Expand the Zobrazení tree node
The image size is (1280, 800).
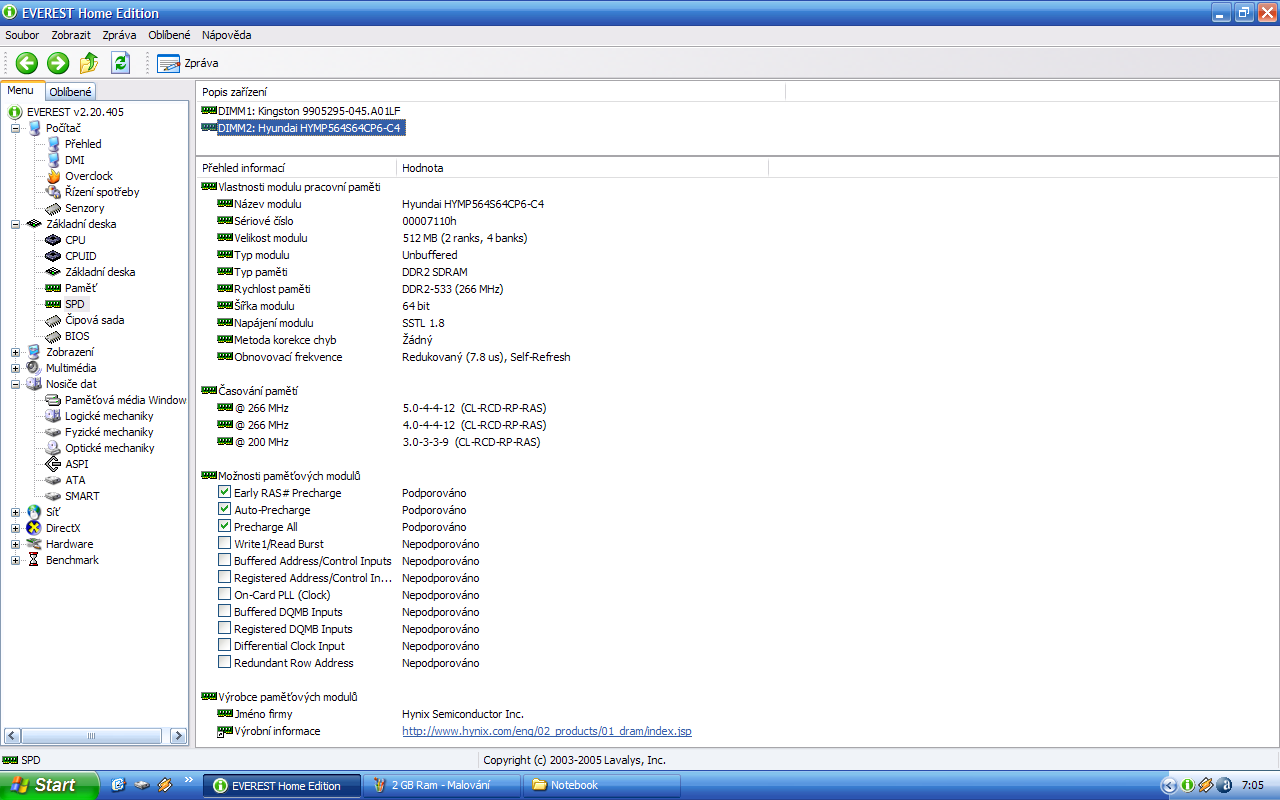click(16, 352)
